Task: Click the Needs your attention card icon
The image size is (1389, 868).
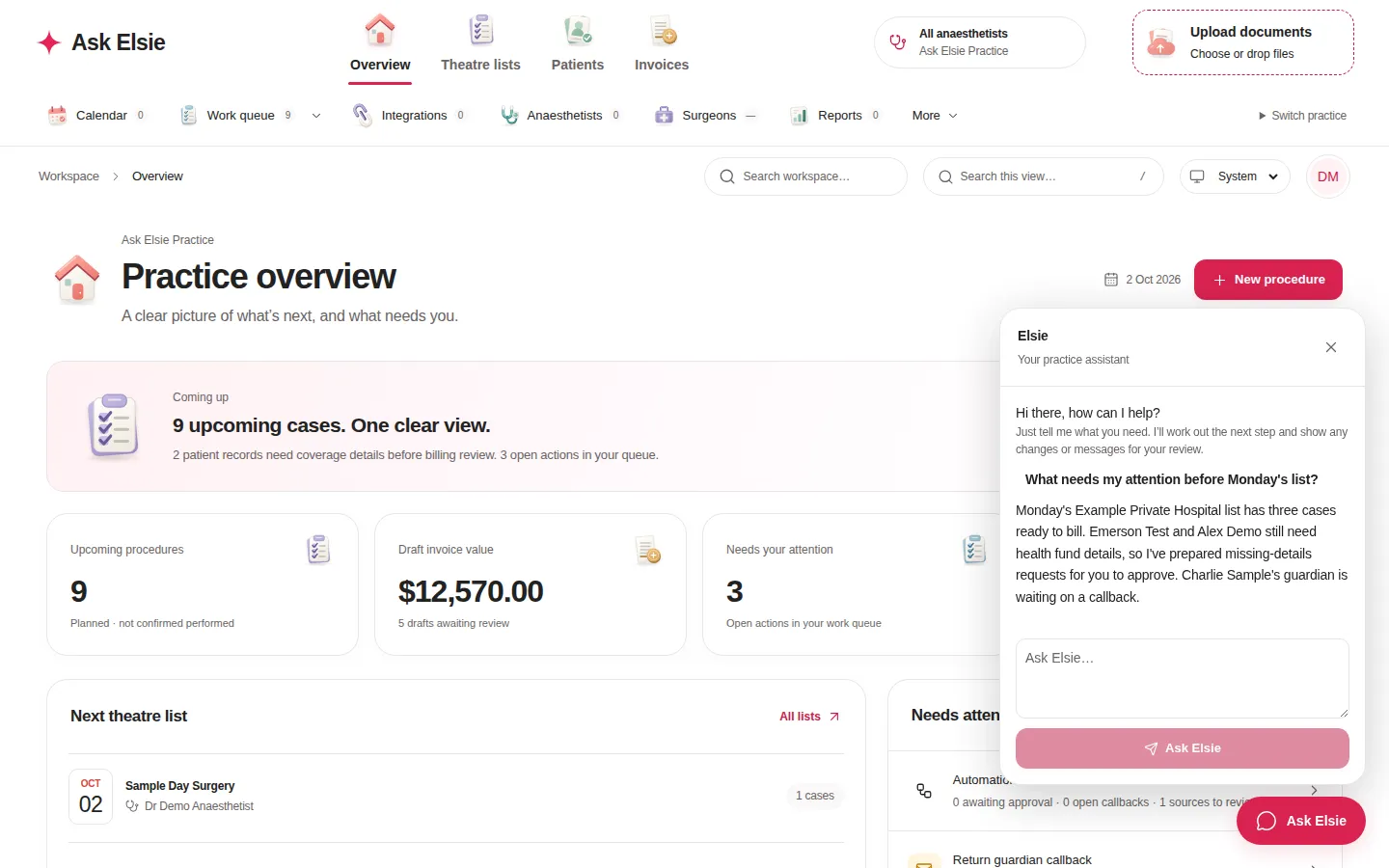Action: click(974, 550)
